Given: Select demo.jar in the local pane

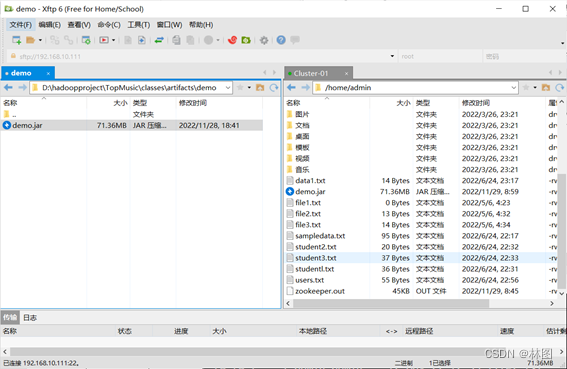Looking at the screenshot, I should 132,125.
